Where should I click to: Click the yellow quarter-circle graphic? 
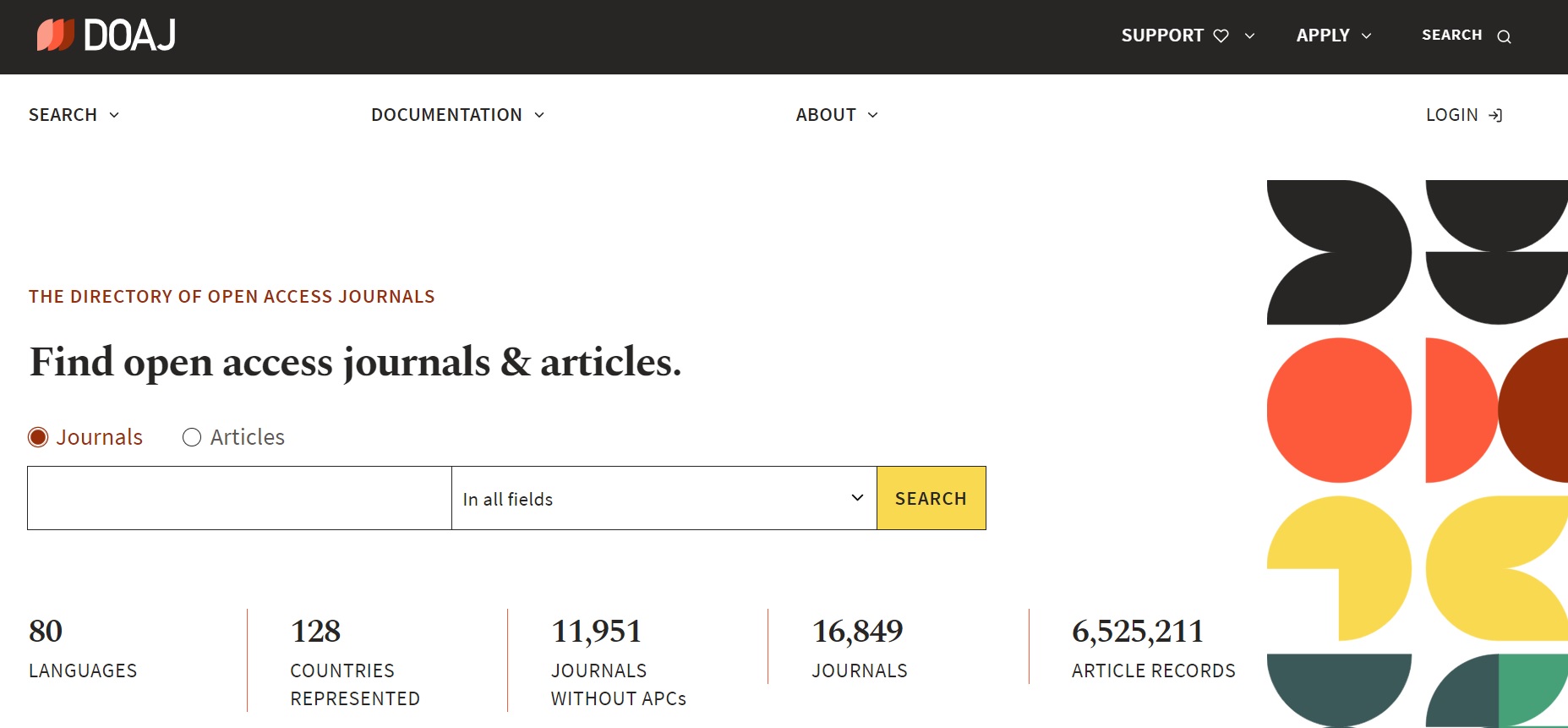coord(1339,568)
